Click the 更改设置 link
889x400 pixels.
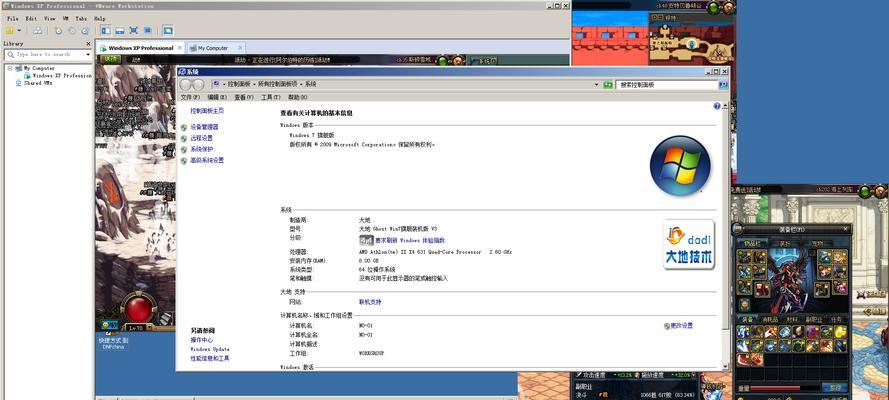click(679, 326)
